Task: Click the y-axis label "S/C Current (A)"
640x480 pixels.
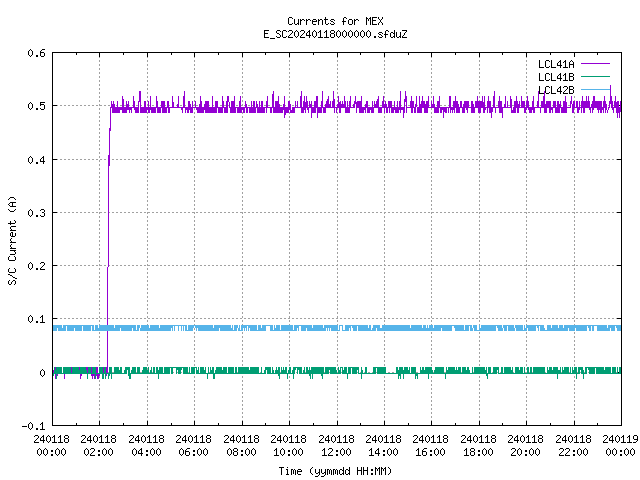Action: [12, 240]
